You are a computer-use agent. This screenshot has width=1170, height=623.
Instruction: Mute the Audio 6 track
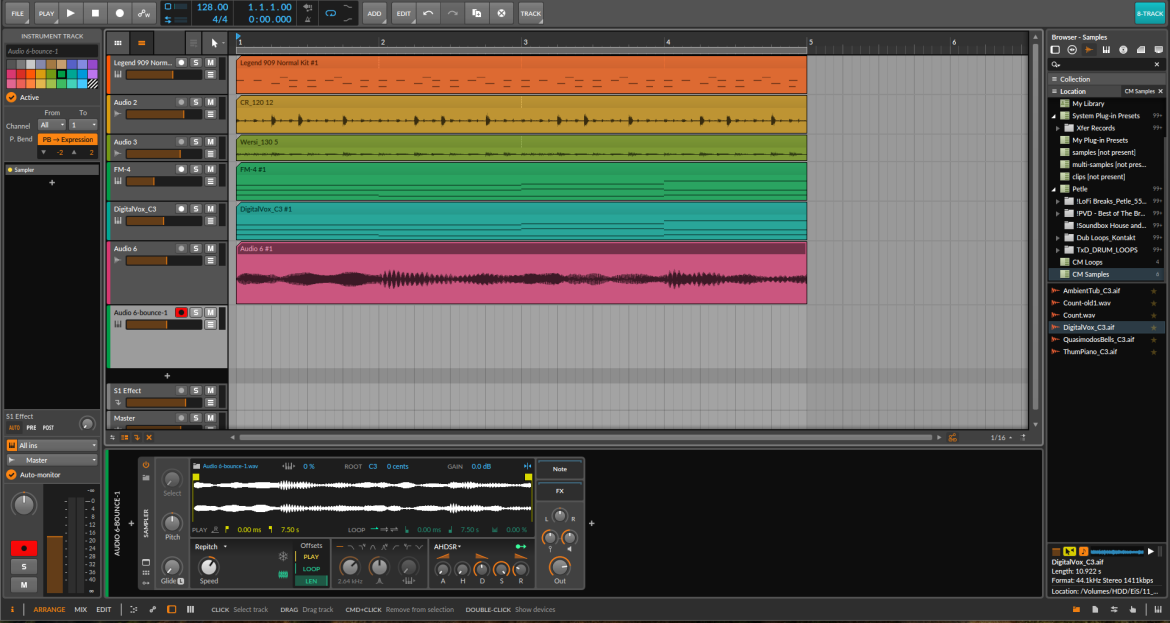[x=210, y=248]
